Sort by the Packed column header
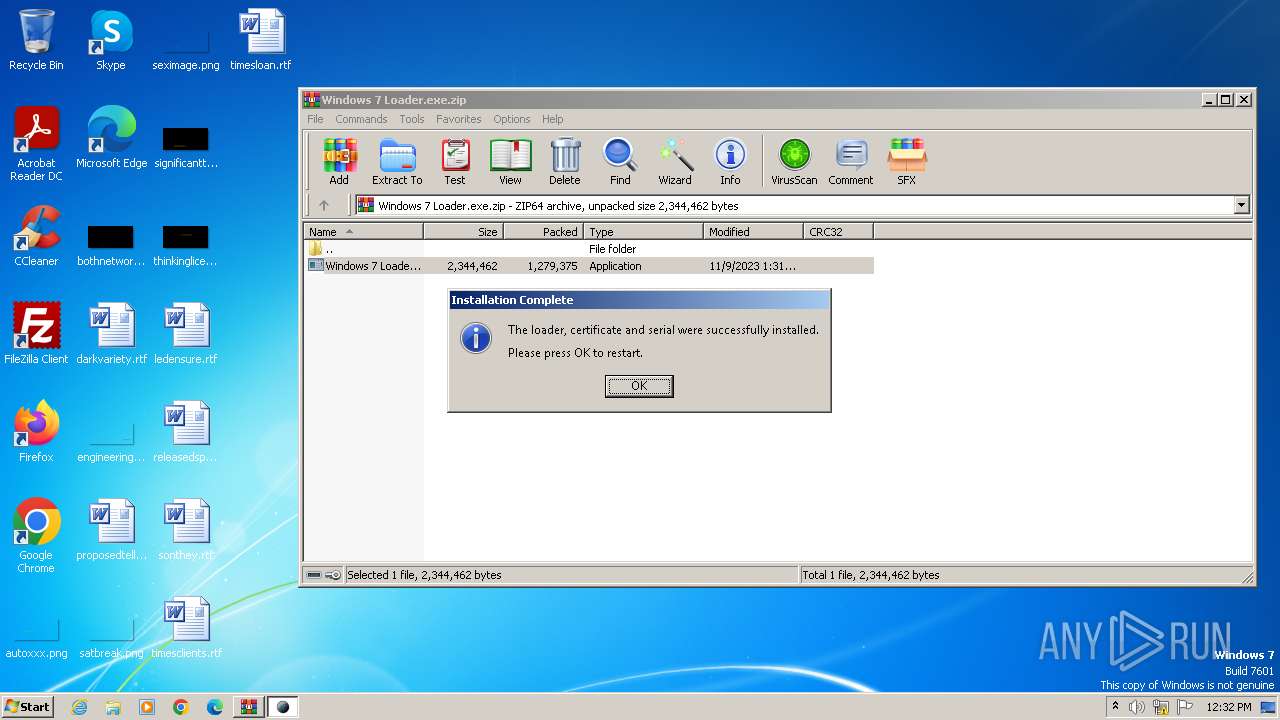The width and height of the screenshot is (1280, 720). (x=543, y=231)
